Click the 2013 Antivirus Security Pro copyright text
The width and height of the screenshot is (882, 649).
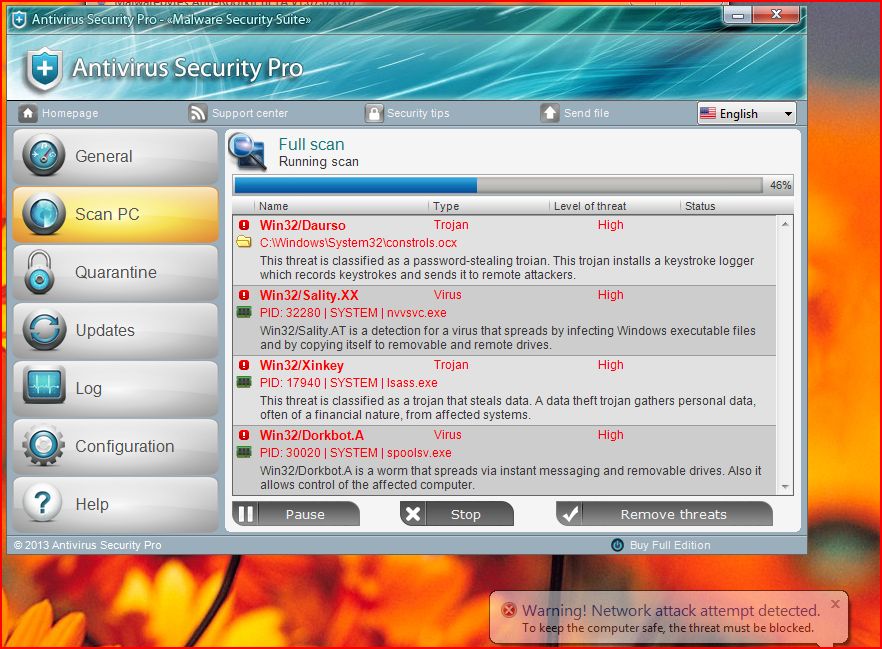pos(87,545)
